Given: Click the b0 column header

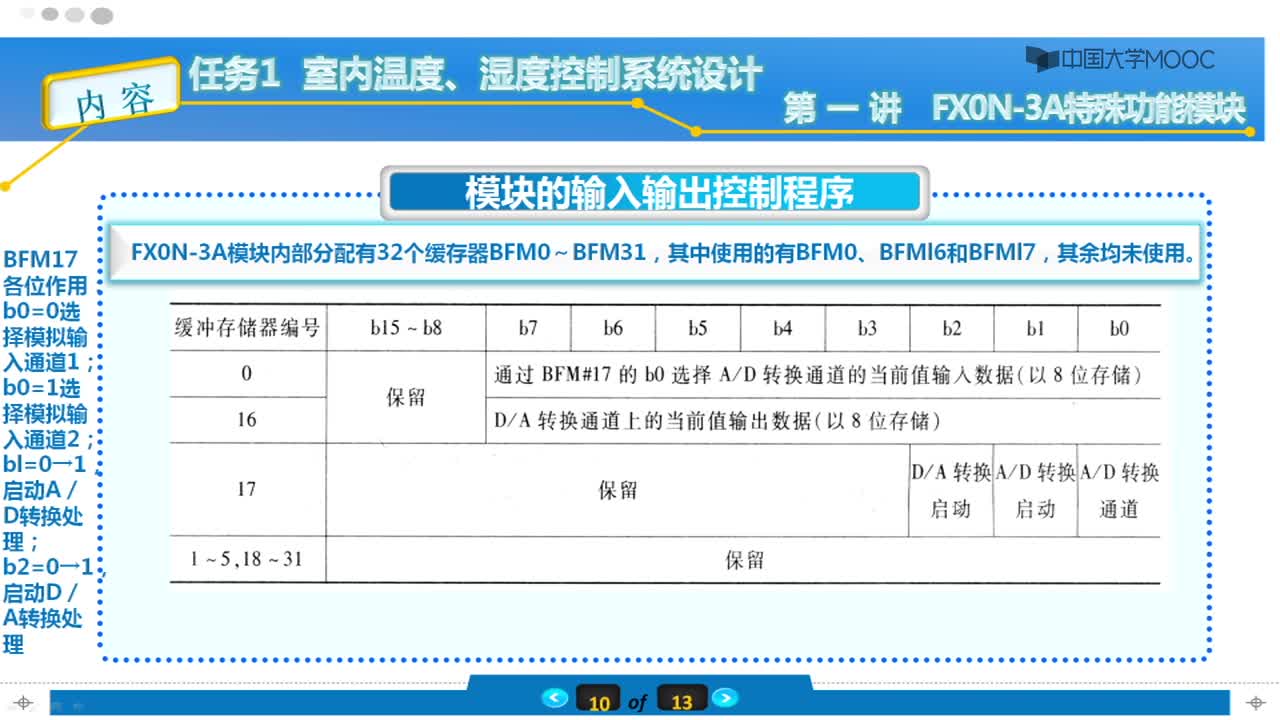Looking at the screenshot, I should click(1119, 327).
